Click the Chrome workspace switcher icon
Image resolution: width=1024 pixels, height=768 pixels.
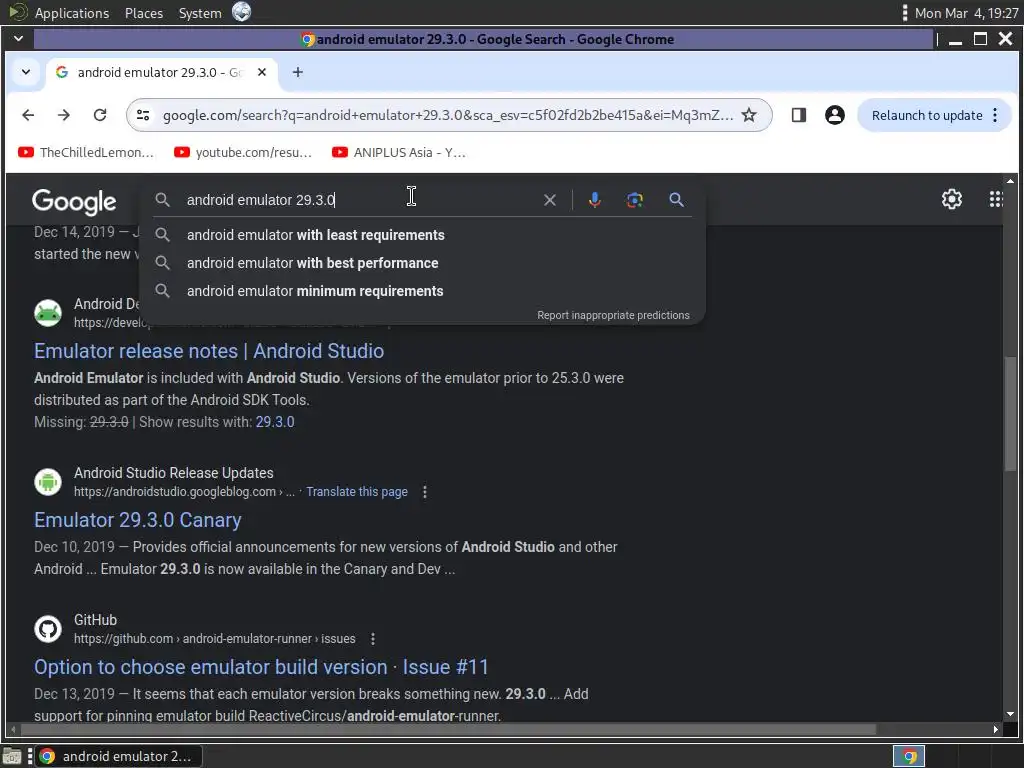[908, 756]
